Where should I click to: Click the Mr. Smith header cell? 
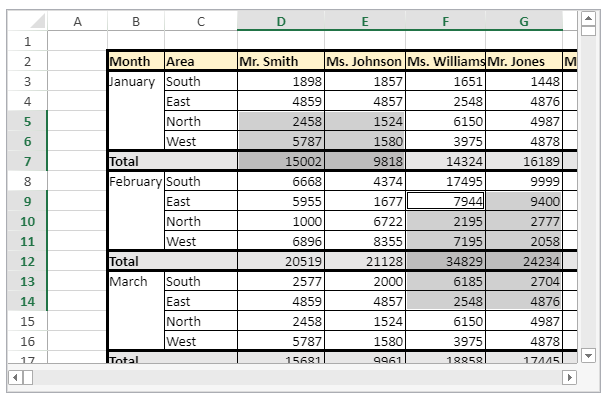pyautogui.click(x=281, y=61)
